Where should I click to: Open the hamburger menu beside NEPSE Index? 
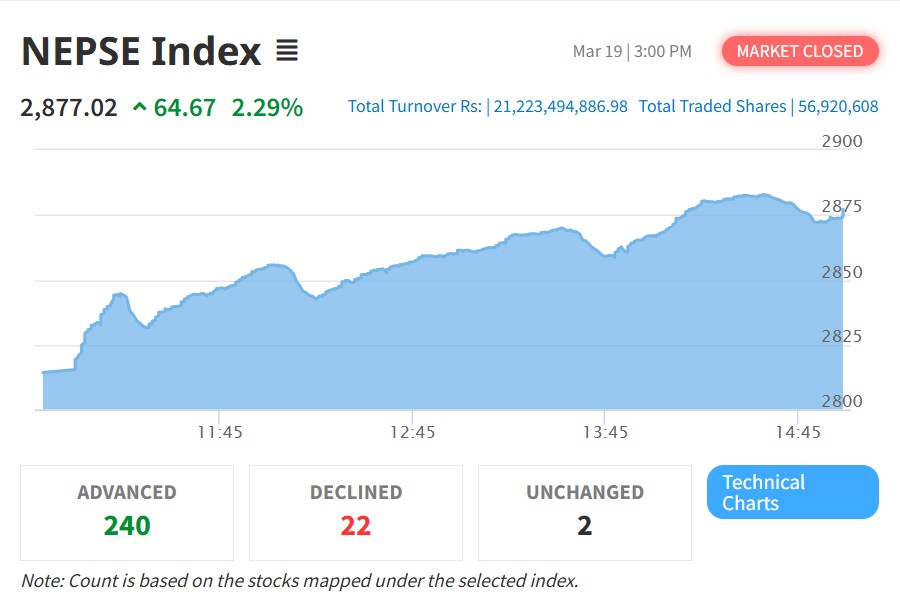[x=287, y=51]
